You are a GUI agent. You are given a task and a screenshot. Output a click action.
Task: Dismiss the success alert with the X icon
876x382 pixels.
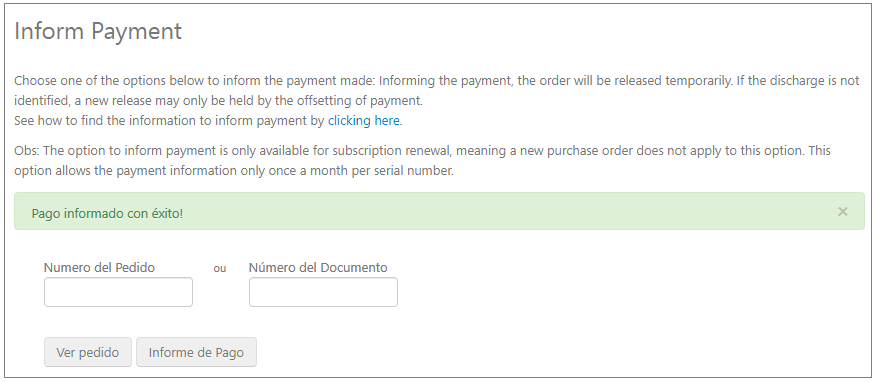[842, 212]
